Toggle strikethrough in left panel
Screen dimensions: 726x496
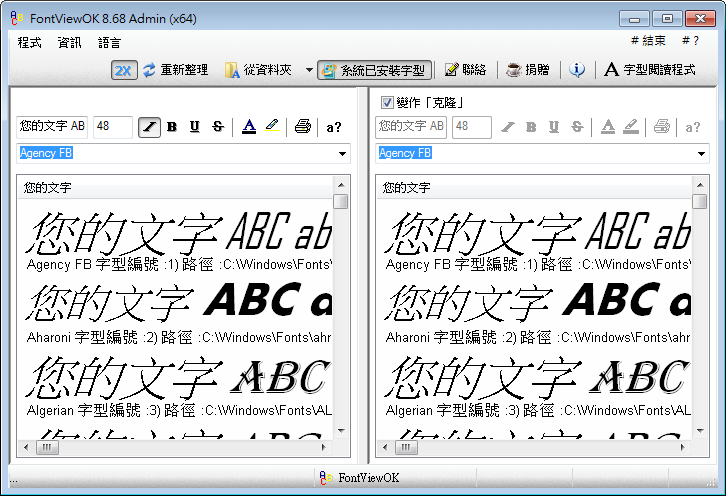tap(218, 127)
